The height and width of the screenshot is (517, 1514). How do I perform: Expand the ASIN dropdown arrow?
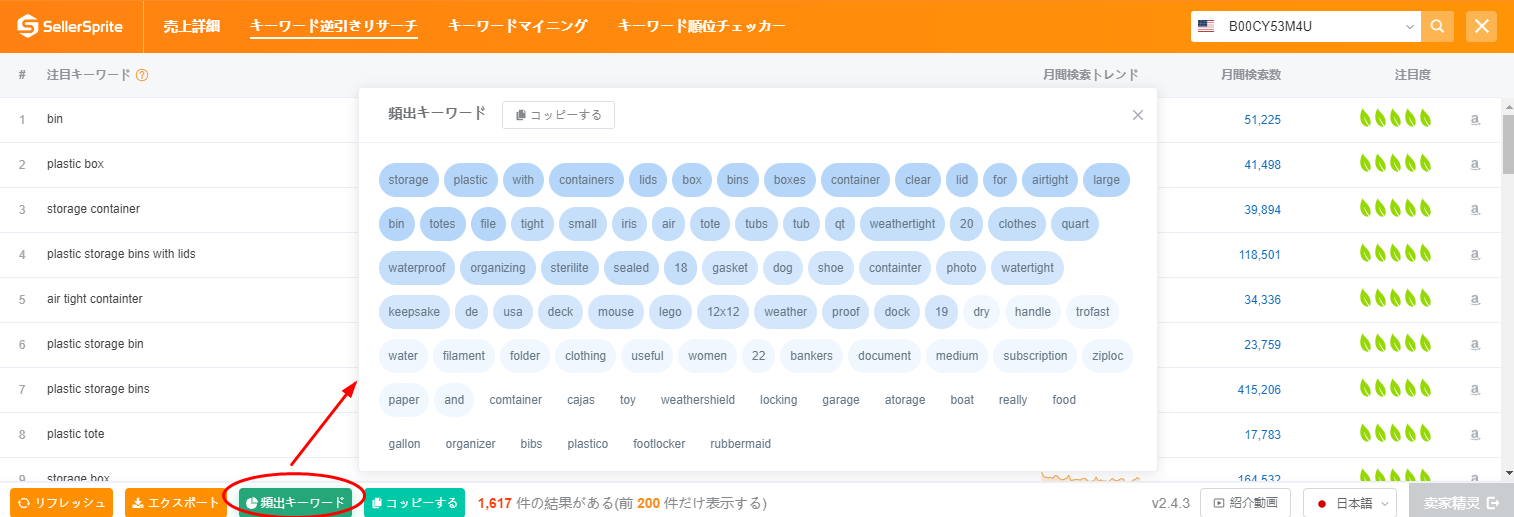click(1410, 27)
